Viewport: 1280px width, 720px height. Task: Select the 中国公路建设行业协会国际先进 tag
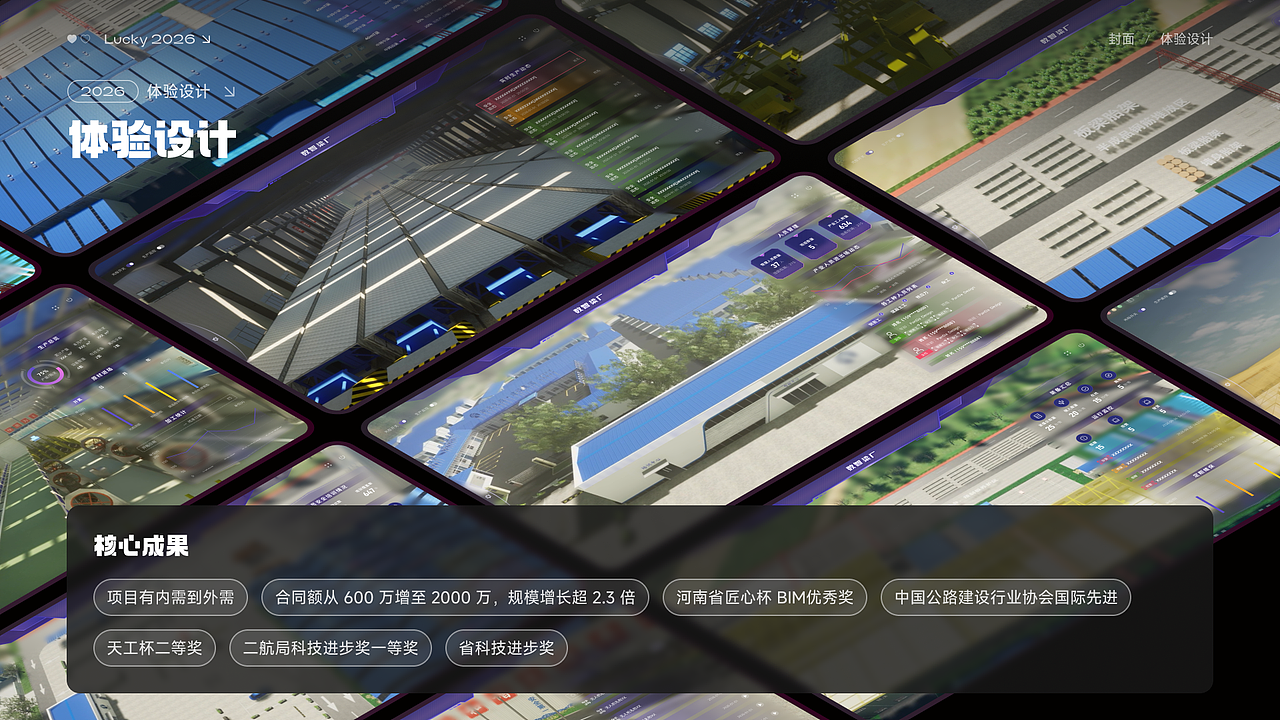pyautogui.click(x=1006, y=598)
